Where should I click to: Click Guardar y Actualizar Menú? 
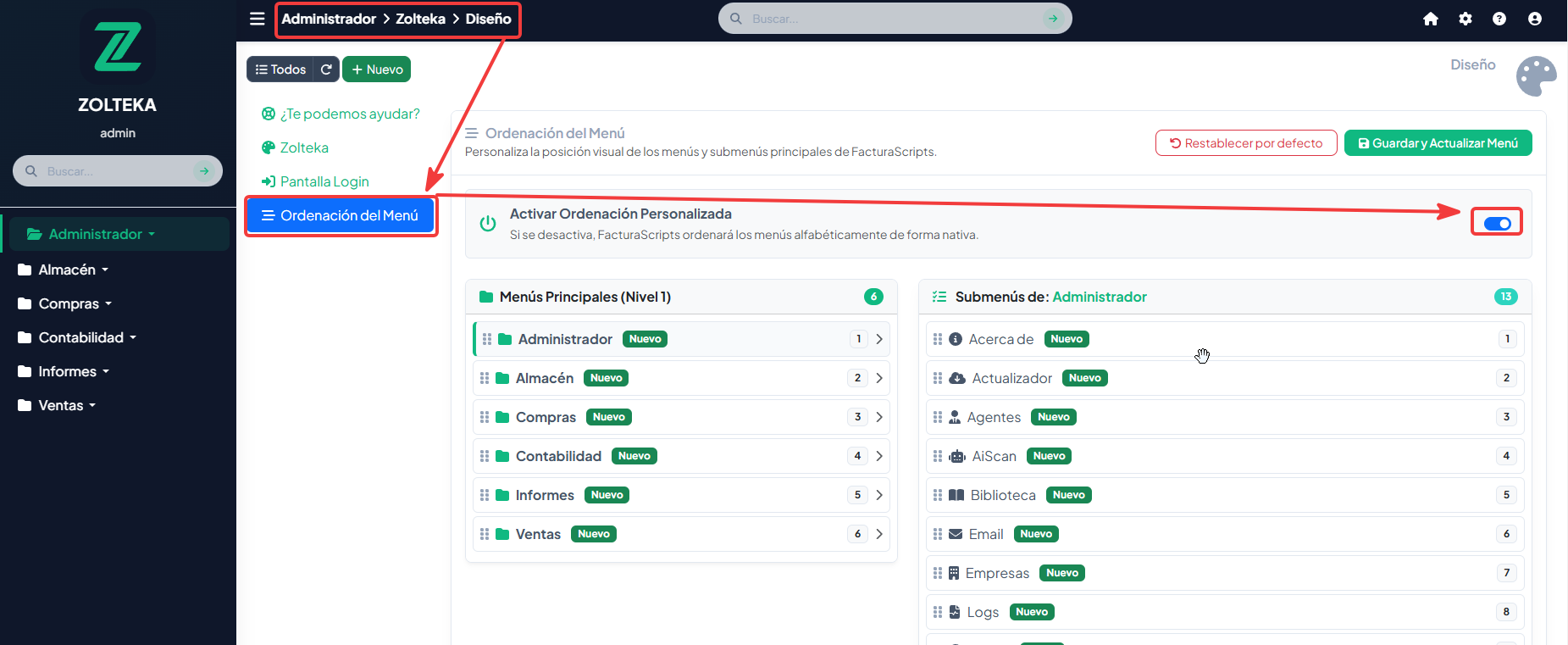(1438, 143)
